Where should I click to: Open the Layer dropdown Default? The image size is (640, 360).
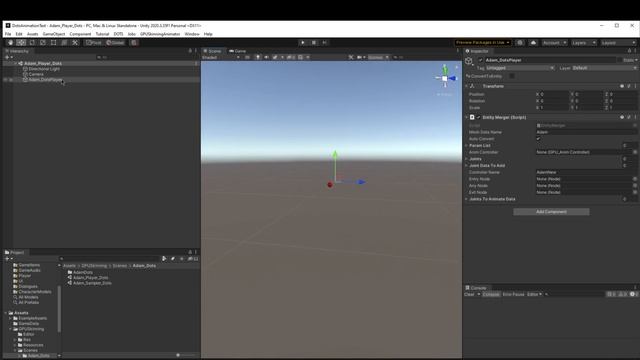(x=604, y=68)
